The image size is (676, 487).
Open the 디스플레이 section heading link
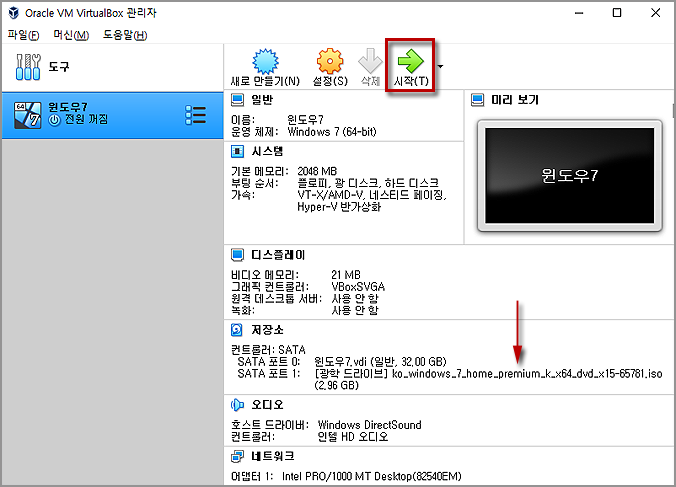point(278,255)
